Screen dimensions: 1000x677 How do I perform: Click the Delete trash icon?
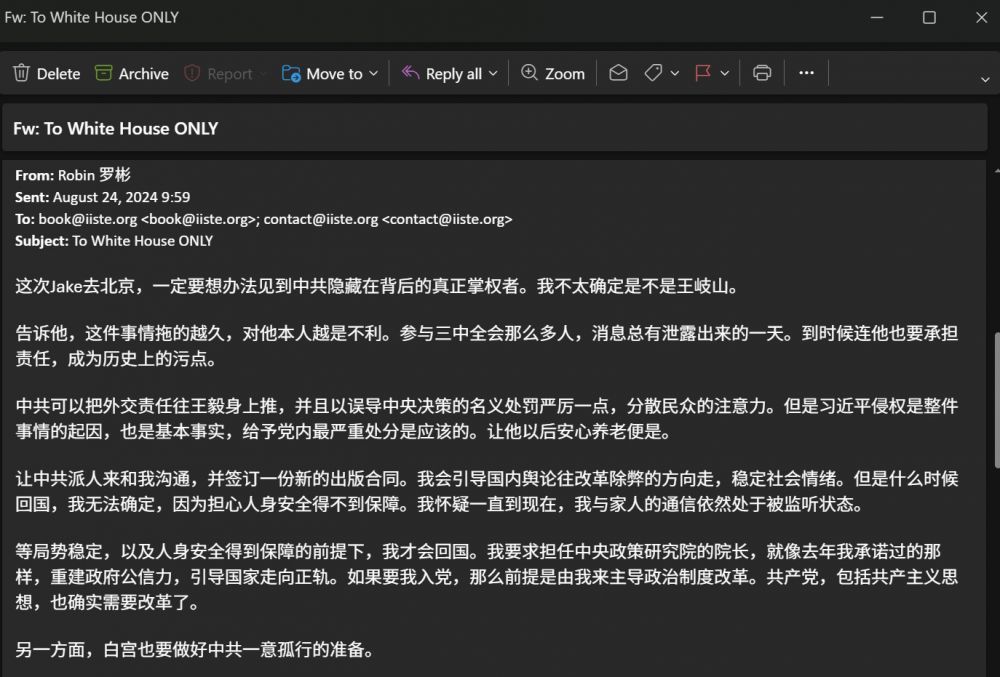click(x=22, y=73)
